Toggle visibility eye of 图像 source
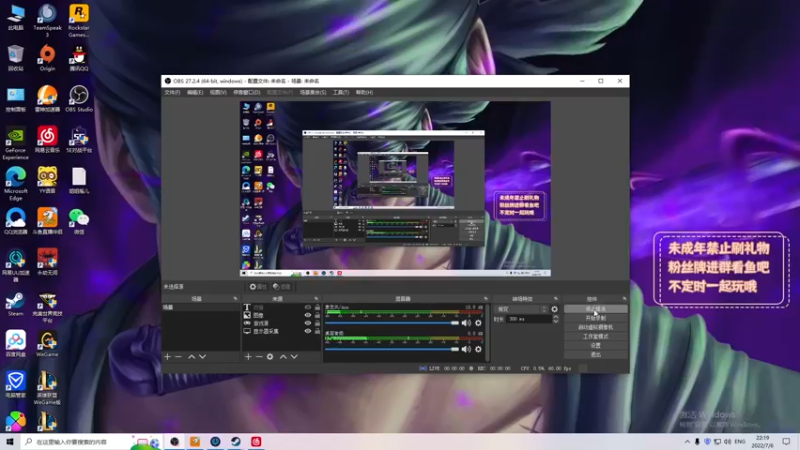 [x=308, y=315]
